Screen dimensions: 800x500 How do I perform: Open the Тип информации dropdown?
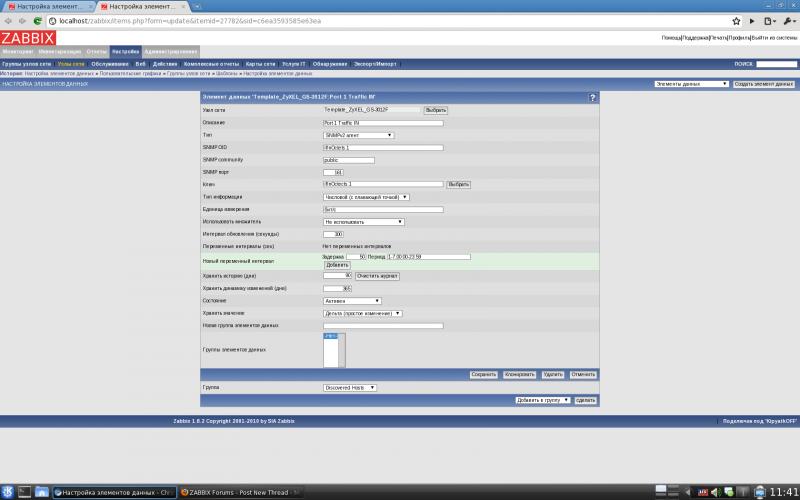point(368,197)
